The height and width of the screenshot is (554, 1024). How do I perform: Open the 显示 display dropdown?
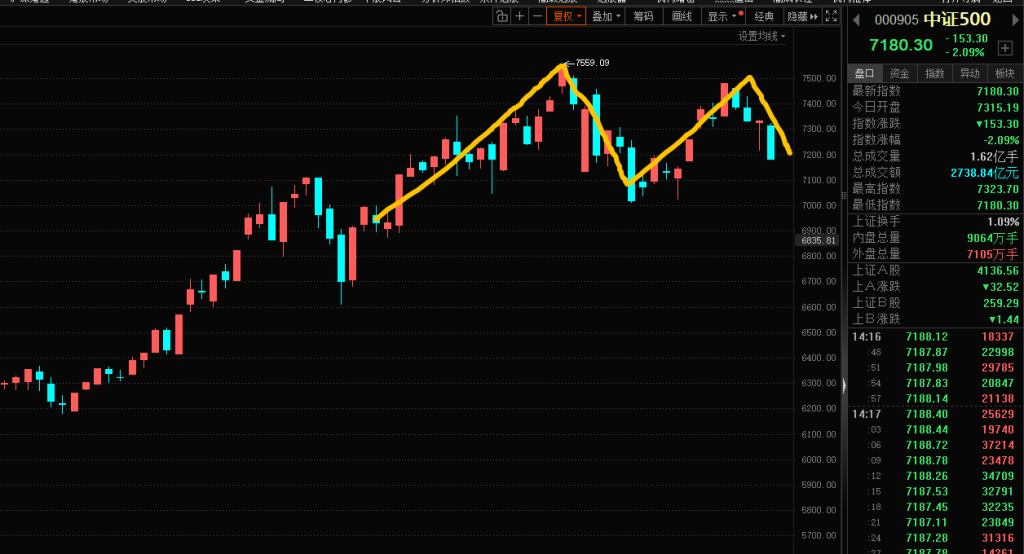coord(722,16)
